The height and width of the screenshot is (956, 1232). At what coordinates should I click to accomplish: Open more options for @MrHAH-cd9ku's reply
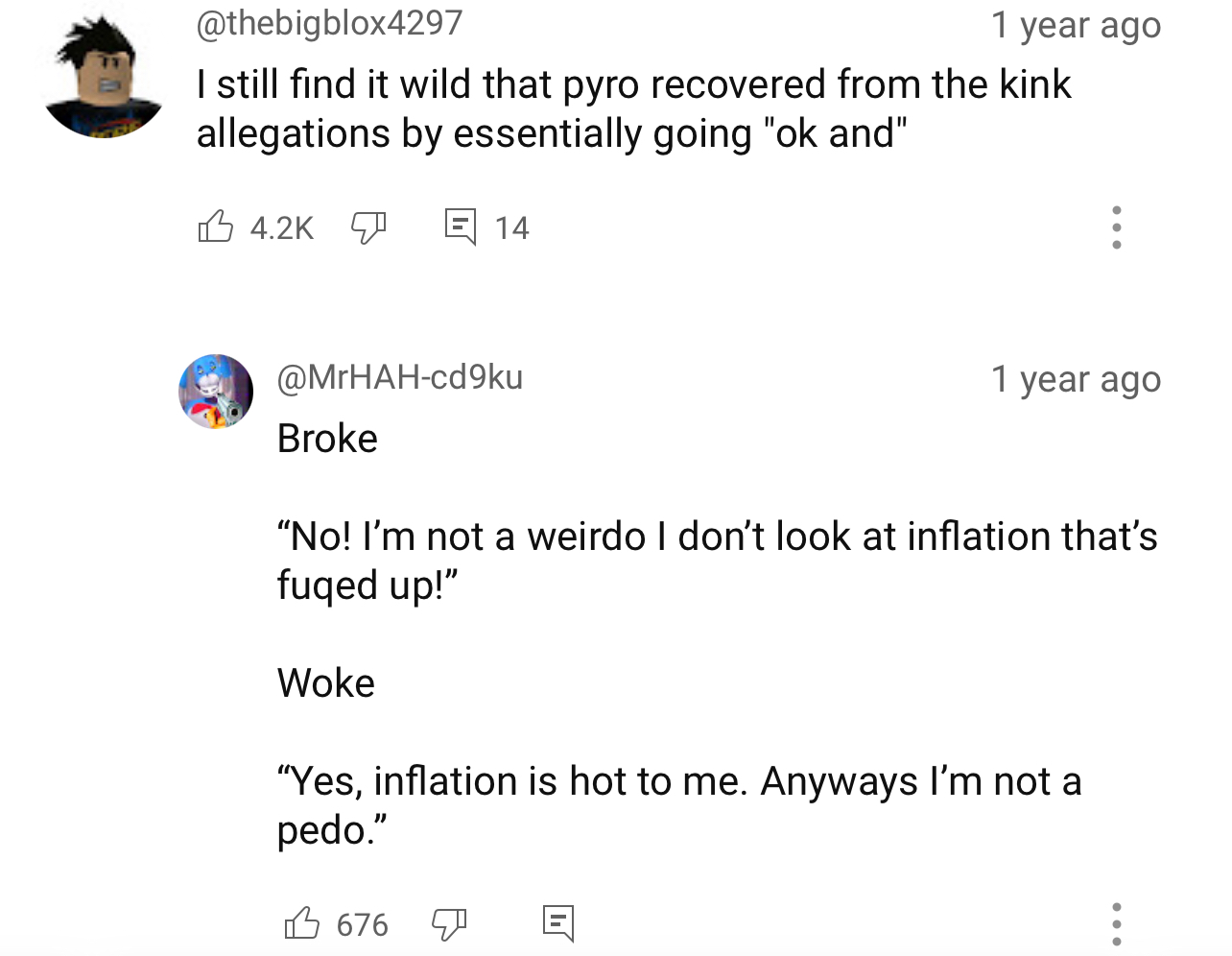tap(1116, 923)
